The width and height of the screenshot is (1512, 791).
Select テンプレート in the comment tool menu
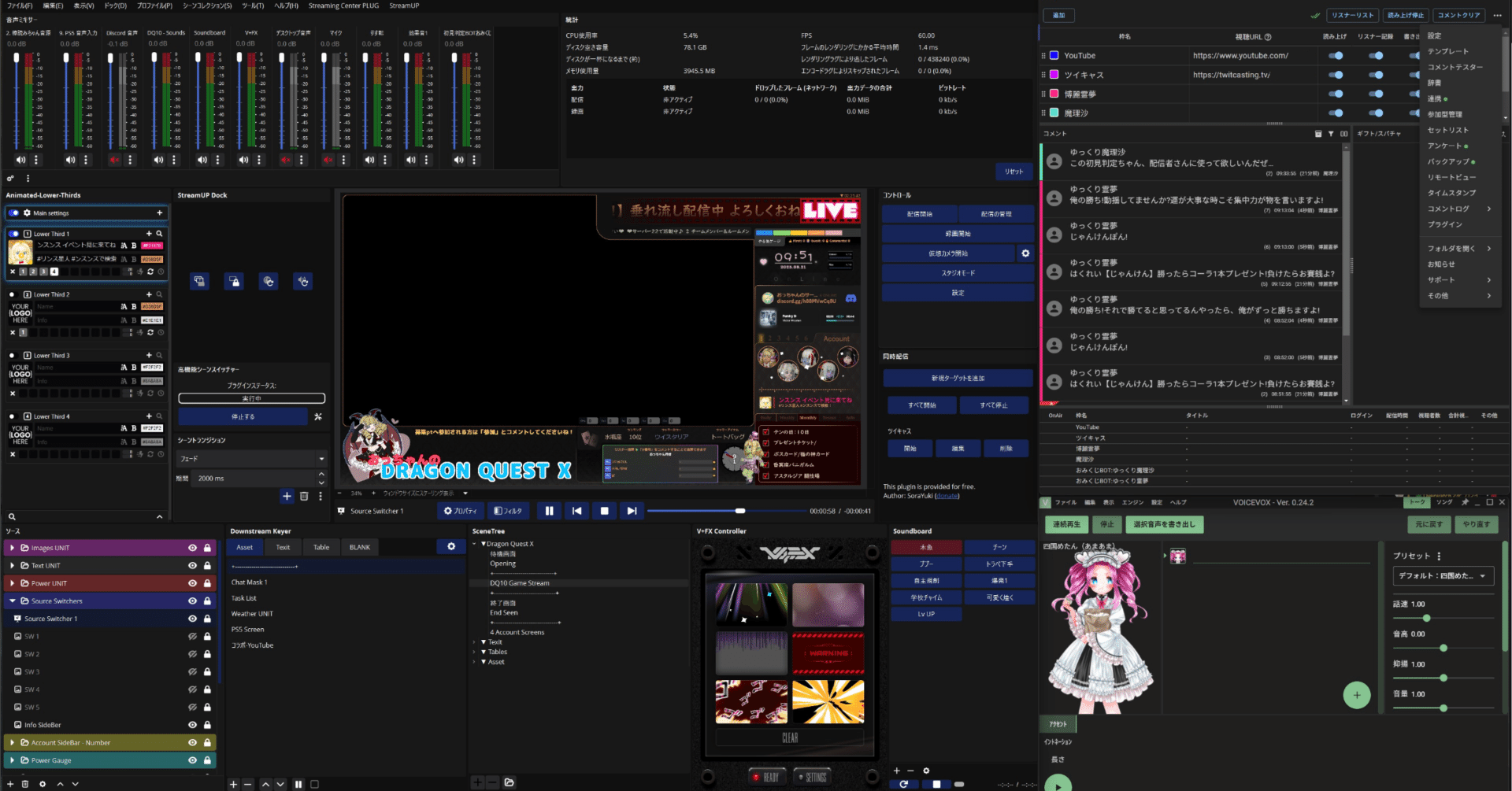point(1448,51)
